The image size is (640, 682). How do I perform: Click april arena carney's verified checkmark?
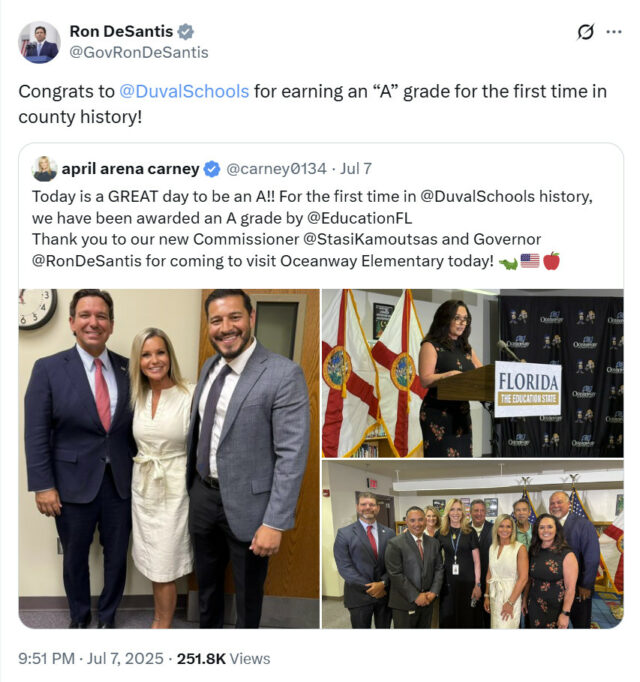(212, 169)
